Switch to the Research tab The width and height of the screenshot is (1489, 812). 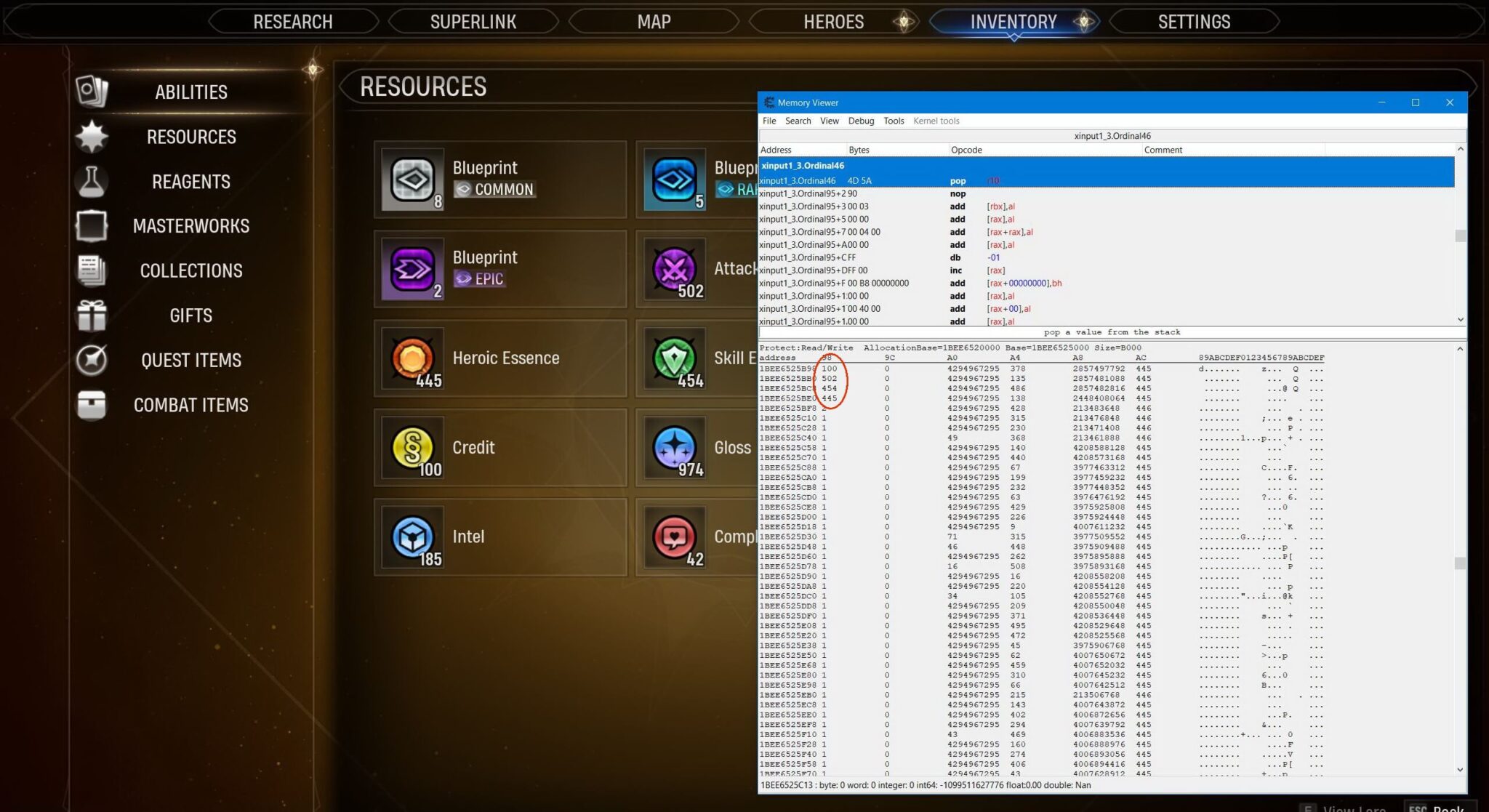pos(292,22)
